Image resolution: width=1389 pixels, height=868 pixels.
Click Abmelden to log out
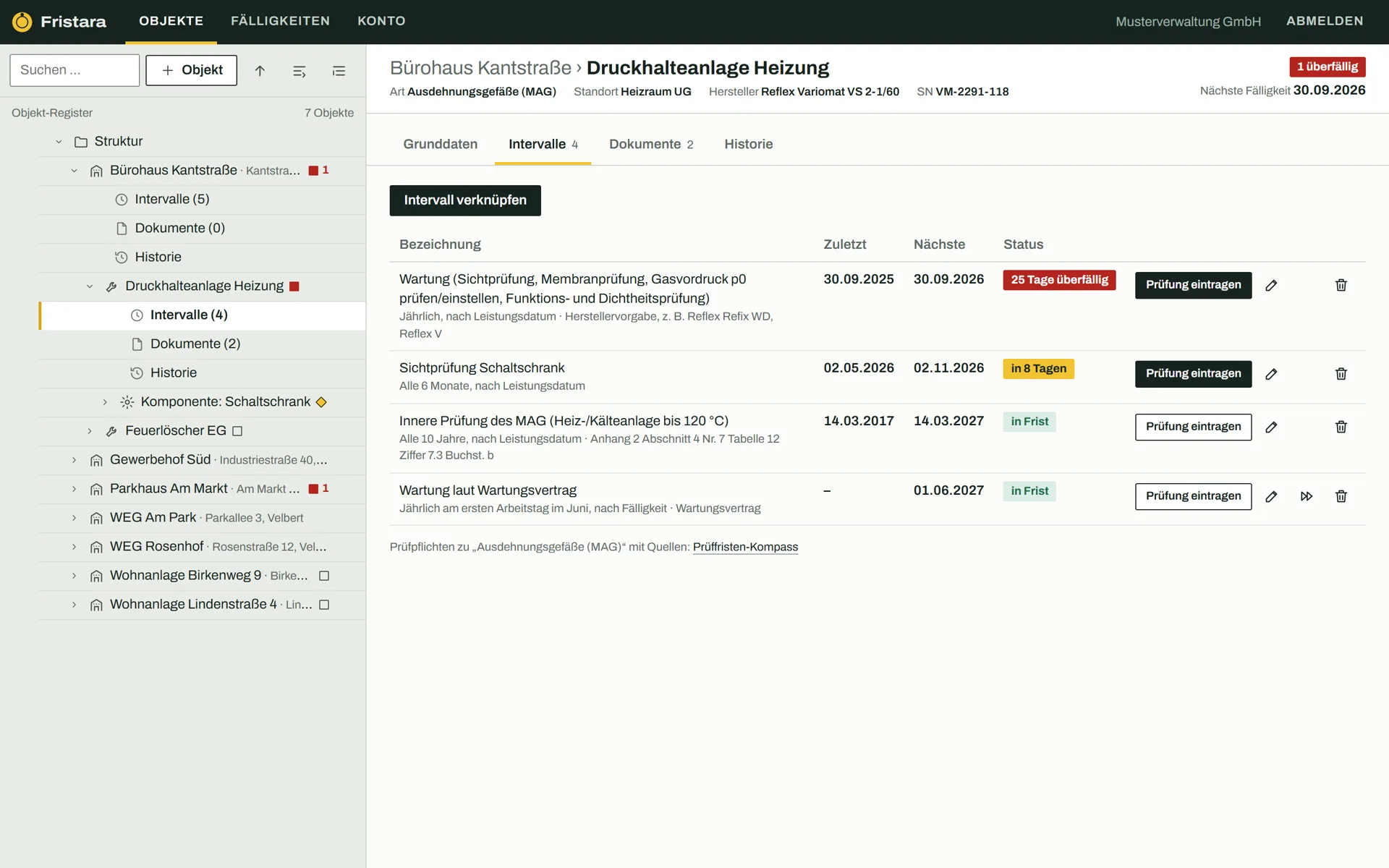click(x=1325, y=21)
